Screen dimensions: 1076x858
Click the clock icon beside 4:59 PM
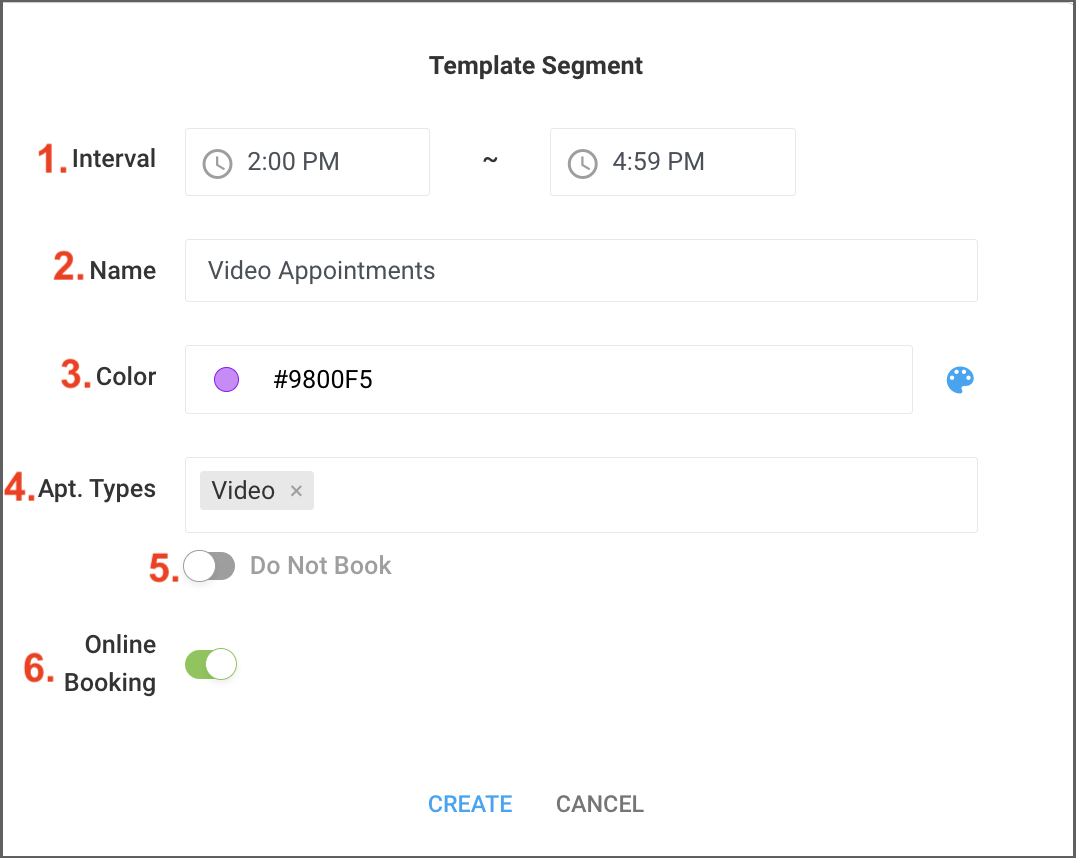coord(583,164)
